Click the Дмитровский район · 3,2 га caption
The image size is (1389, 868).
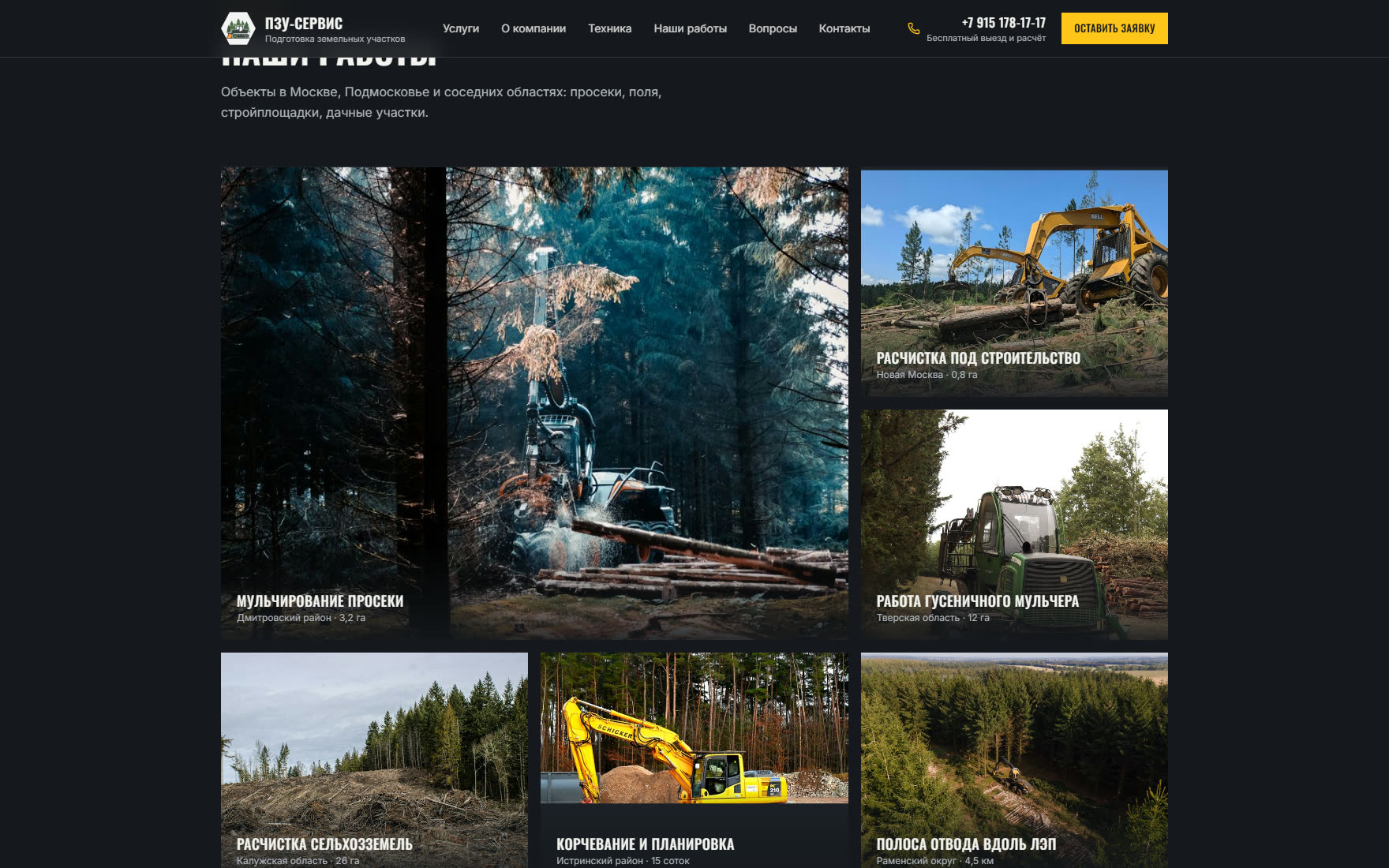[x=301, y=618]
